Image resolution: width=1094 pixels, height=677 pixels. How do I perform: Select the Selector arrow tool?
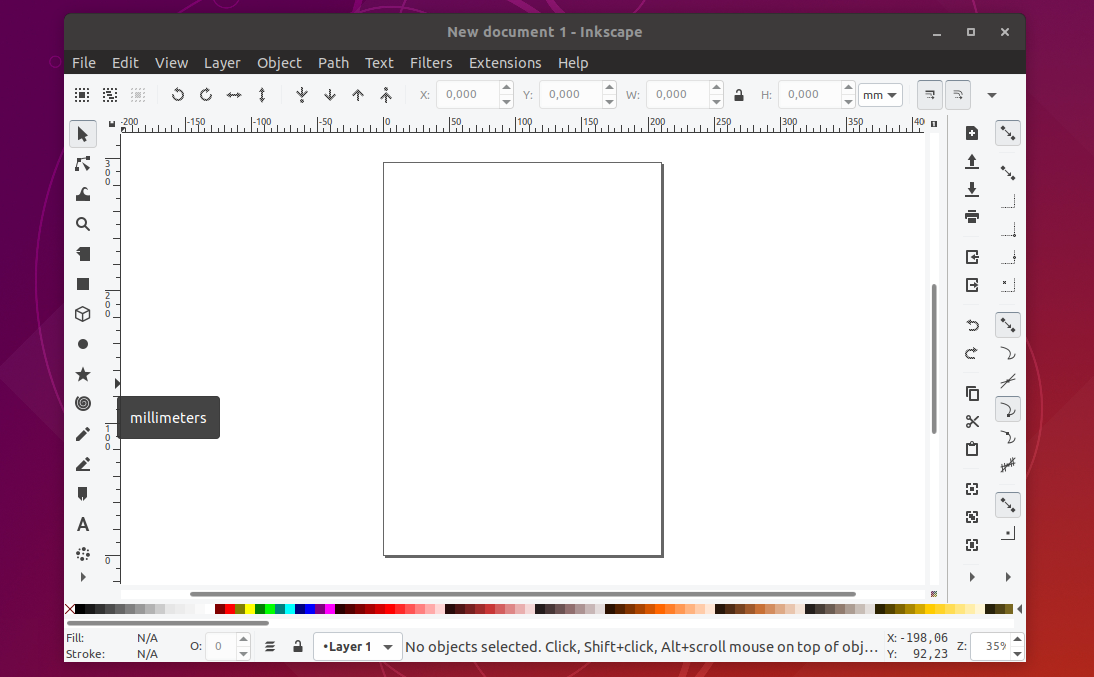click(83, 134)
